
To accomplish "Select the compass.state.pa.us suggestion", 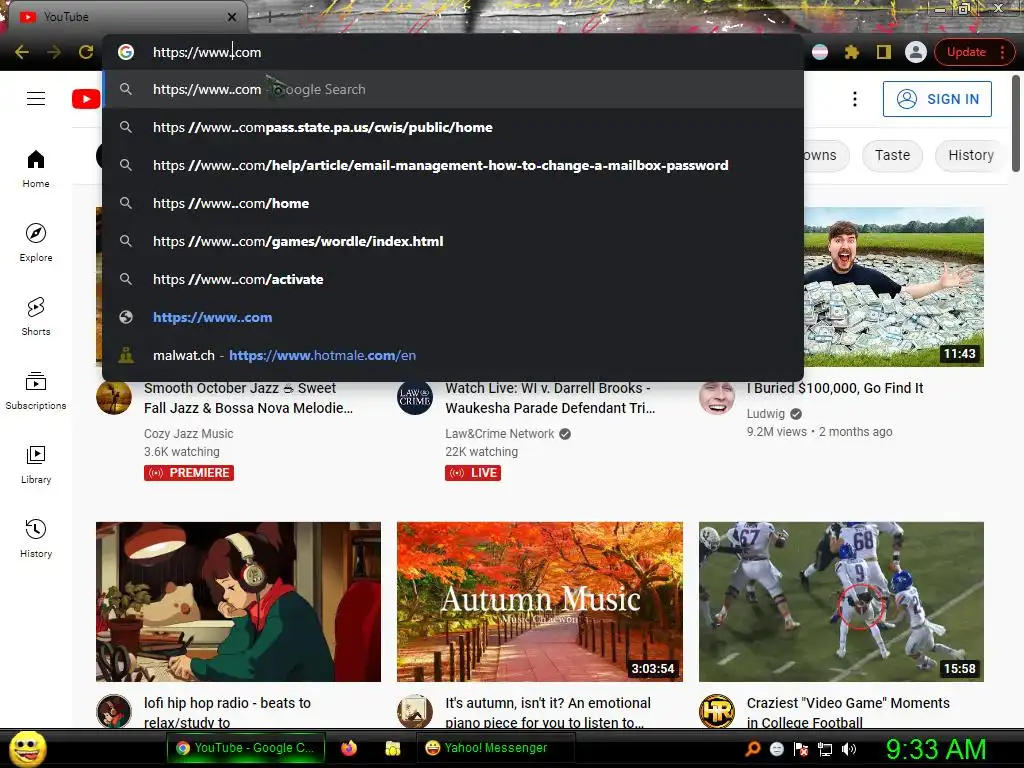I will pos(453,127).
